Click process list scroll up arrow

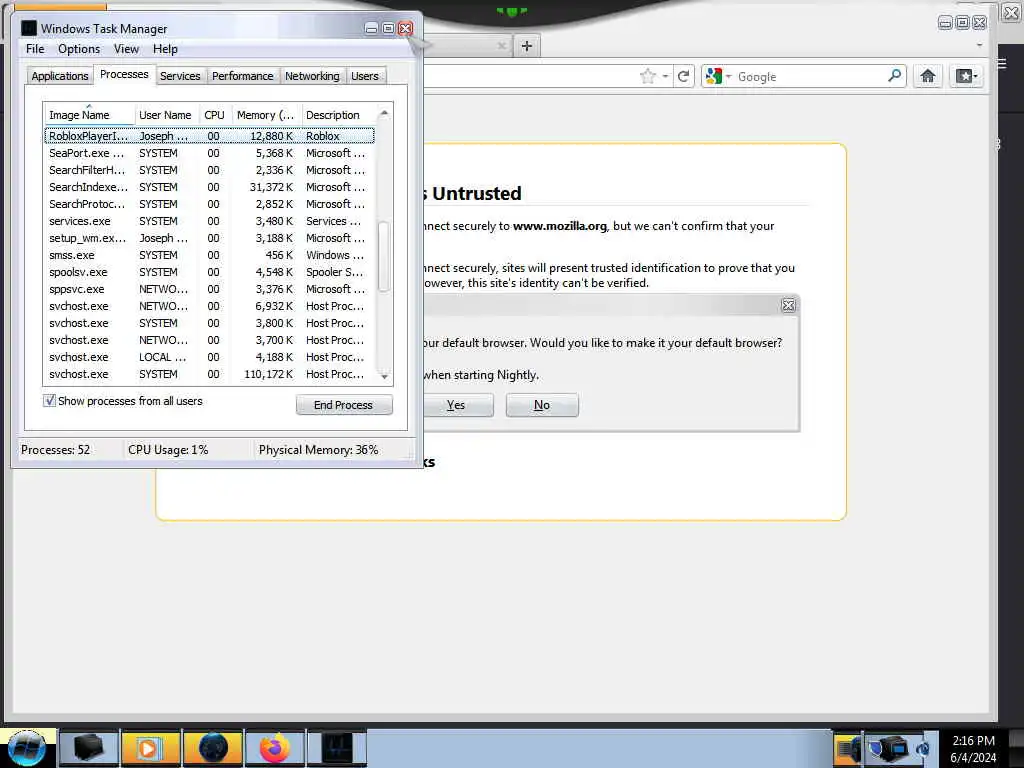pyautogui.click(x=384, y=113)
